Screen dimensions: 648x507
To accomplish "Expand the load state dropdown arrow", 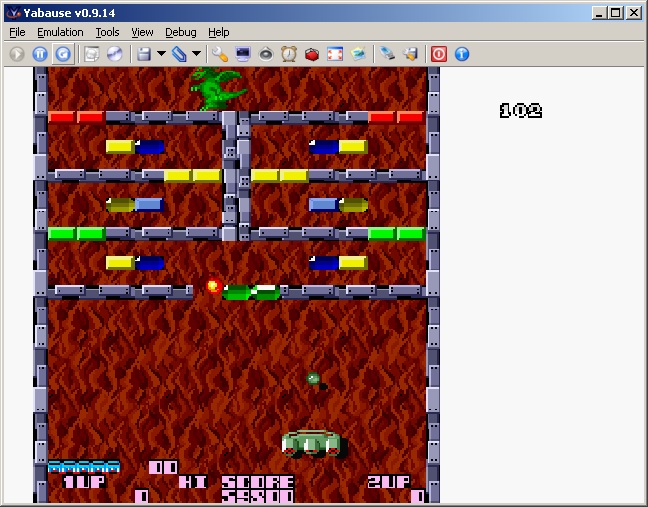I will [197, 53].
